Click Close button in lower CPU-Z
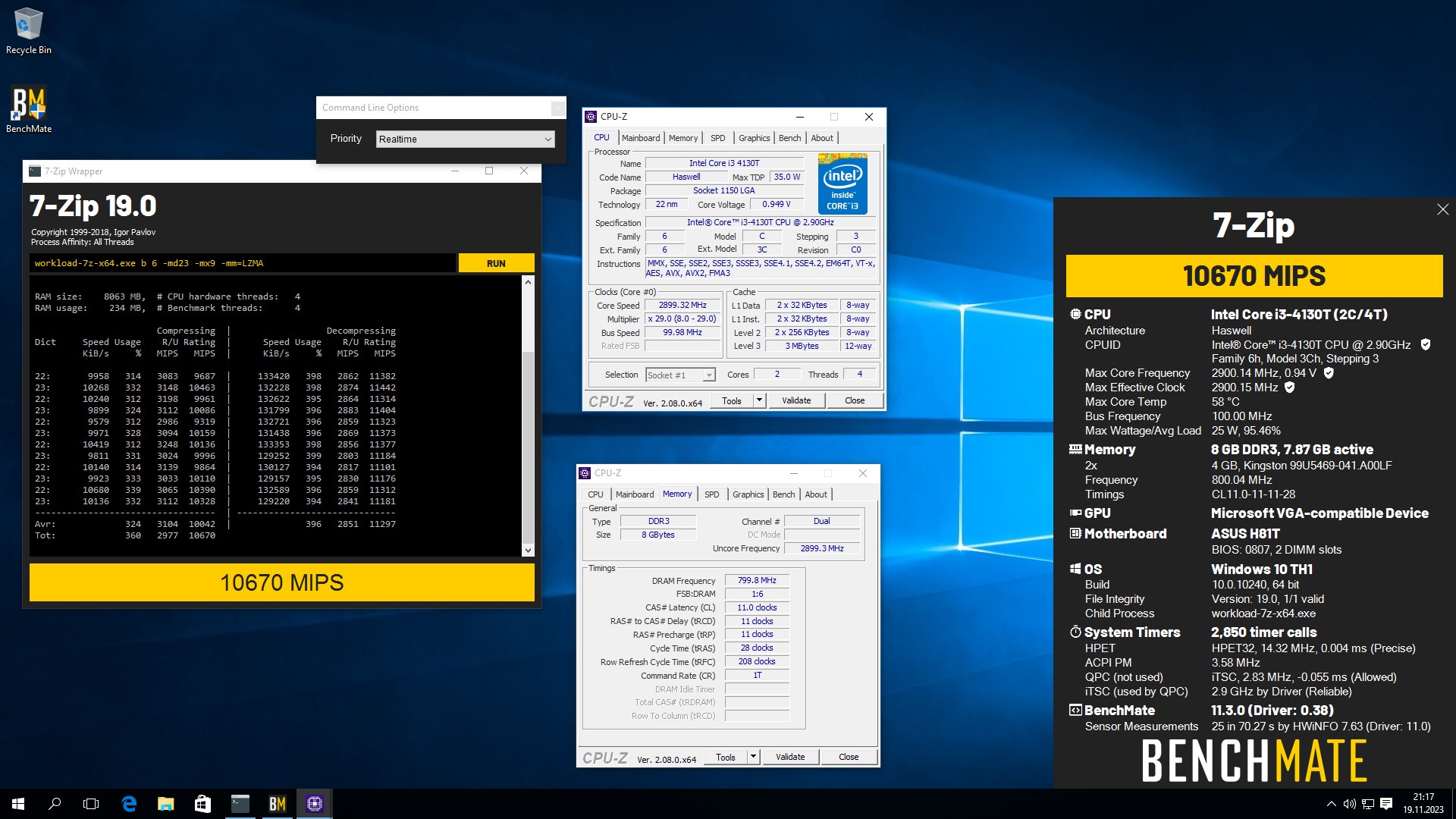This screenshot has width=1456, height=819. 849,757
